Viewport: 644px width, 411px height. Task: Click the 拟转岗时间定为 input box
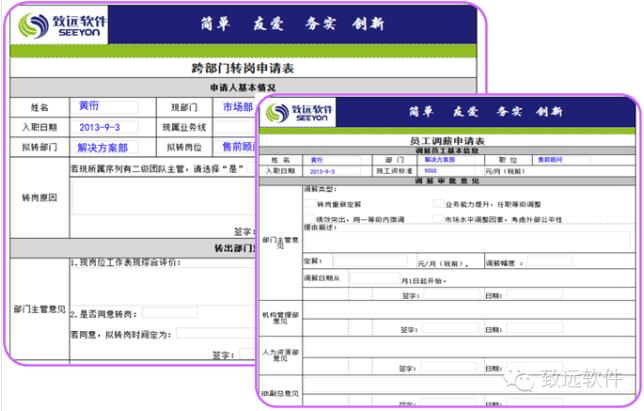217,333
